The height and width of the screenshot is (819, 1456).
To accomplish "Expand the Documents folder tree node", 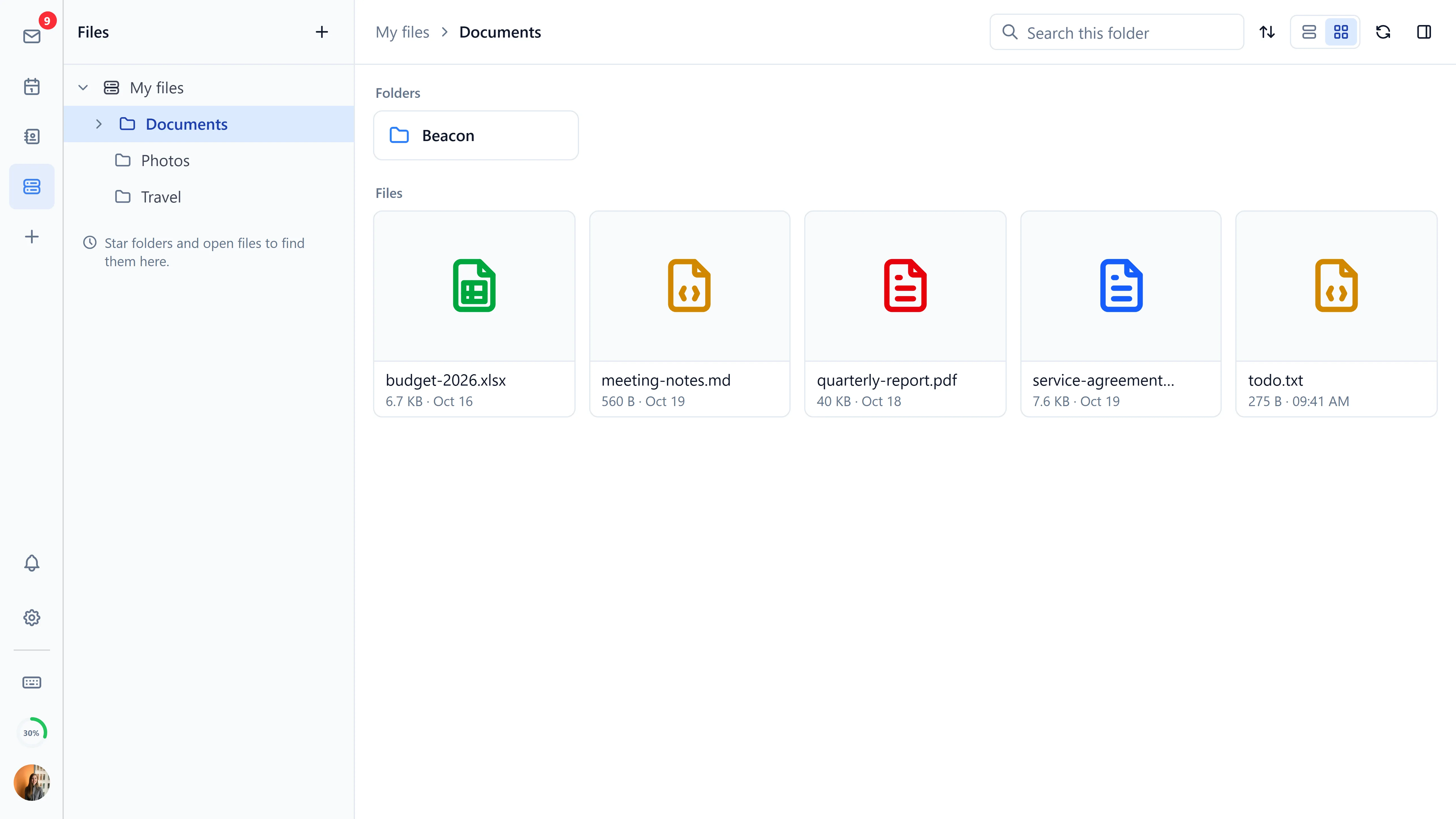I will 99,124.
